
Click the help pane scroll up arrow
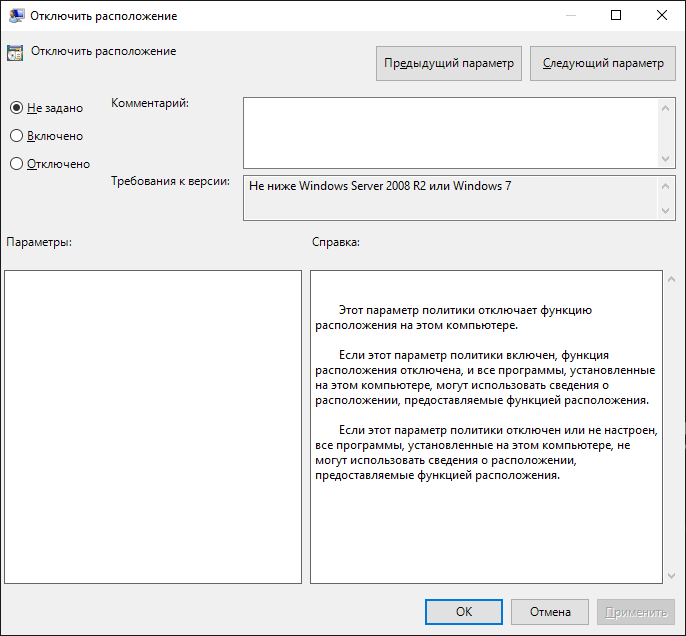tap(672, 279)
